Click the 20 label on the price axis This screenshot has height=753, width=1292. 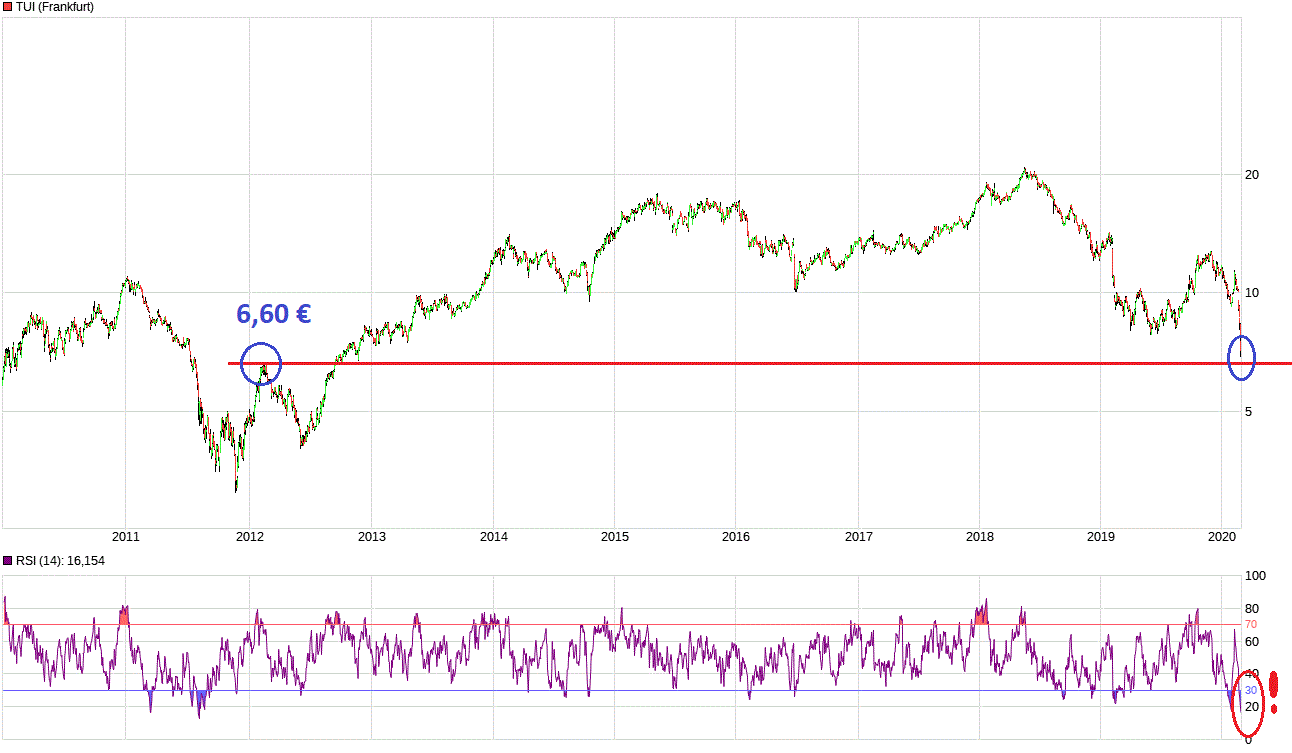[1251, 175]
